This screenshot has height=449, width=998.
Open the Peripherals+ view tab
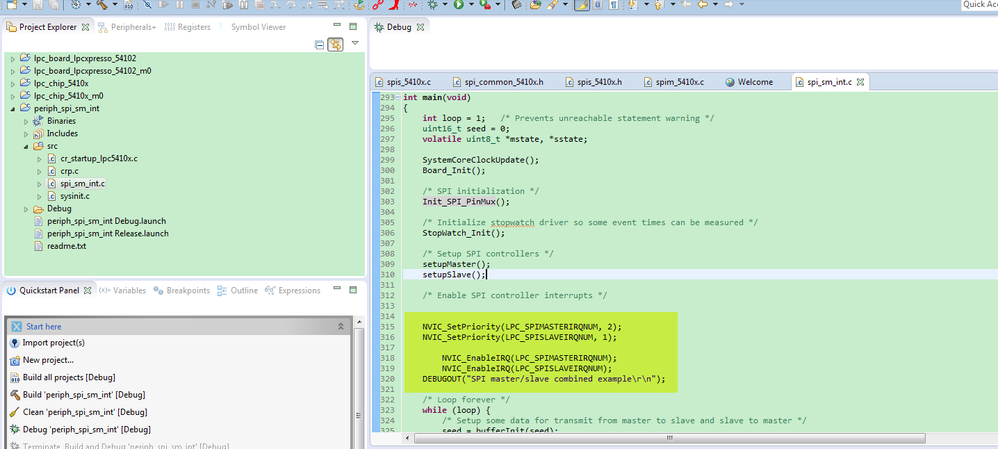click(x=127, y=27)
